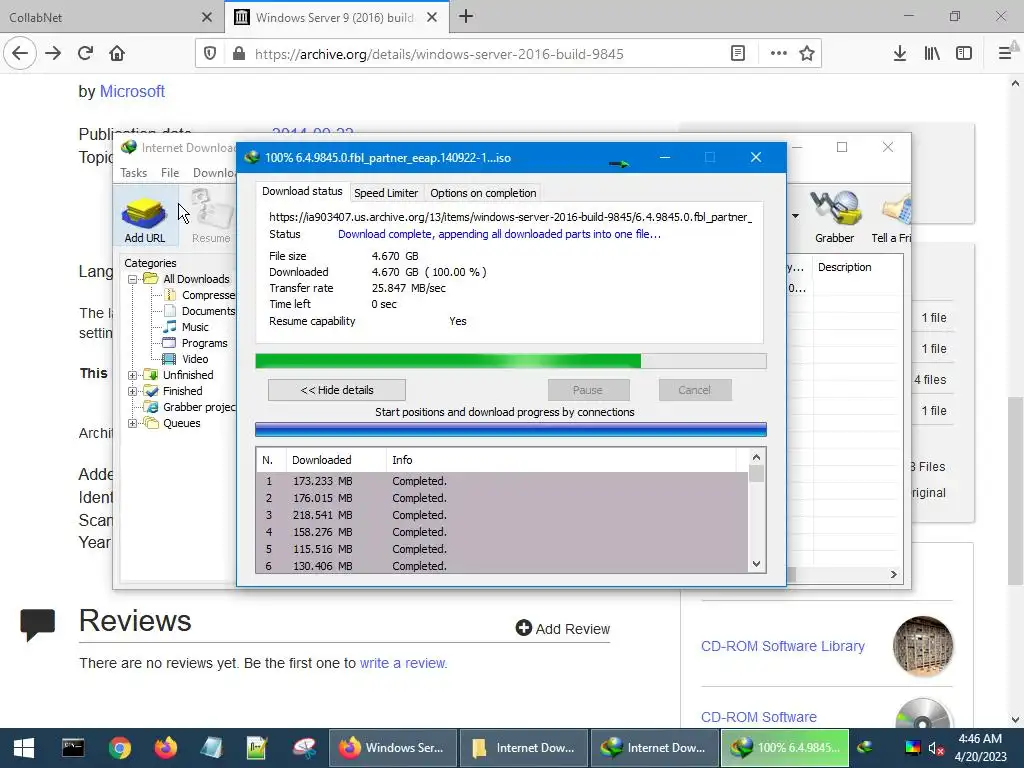
Task: Select connection row 6 with 130.406 MB
Action: [502, 566]
